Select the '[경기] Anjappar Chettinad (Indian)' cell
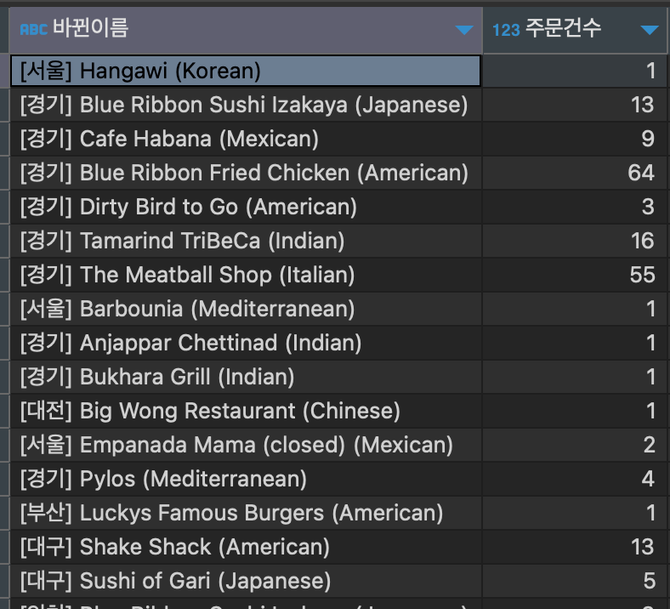Screen dimensions: 670x609 (x=246, y=343)
